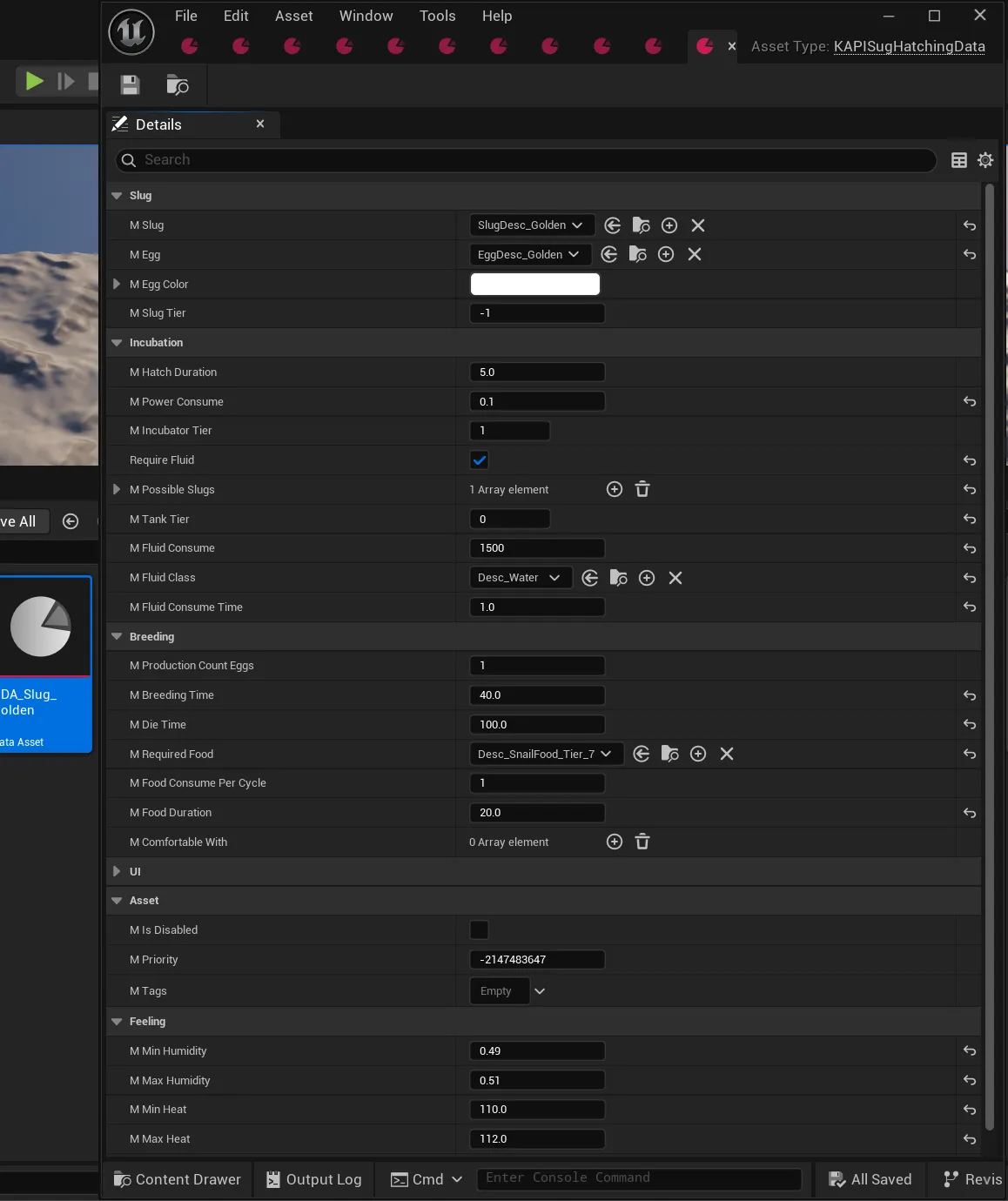Image resolution: width=1008 pixels, height=1201 pixels.
Task: Open the M Slug asset dropdown
Action: click(532, 225)
